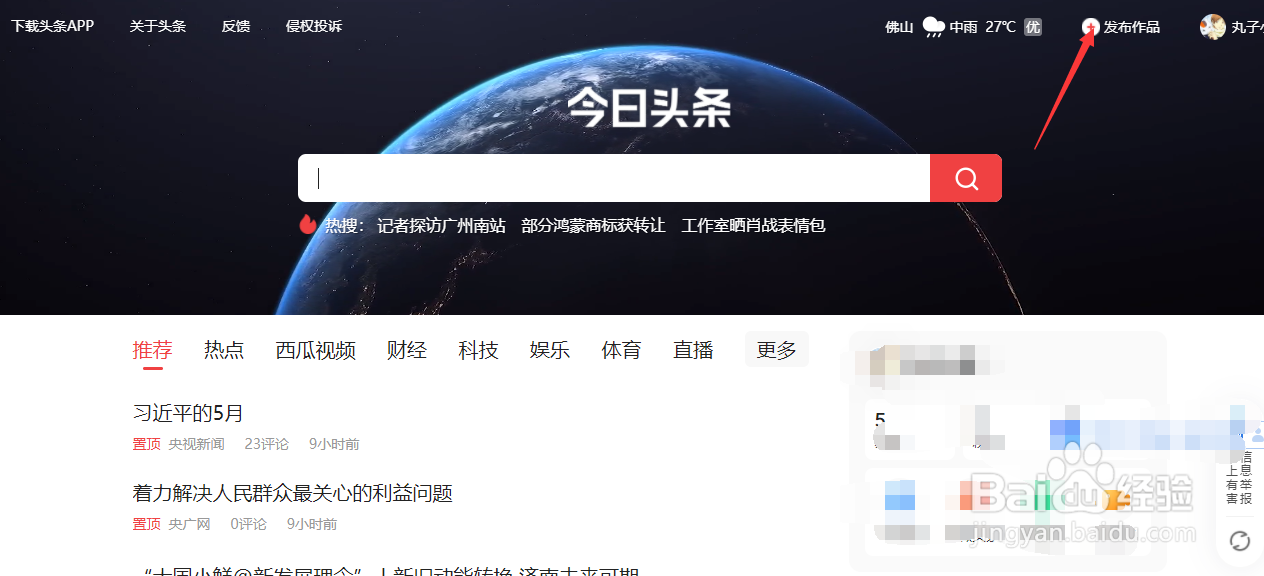
Task: Click hot search 工作室晒肖战表情包
Action: tap(753, 225)
